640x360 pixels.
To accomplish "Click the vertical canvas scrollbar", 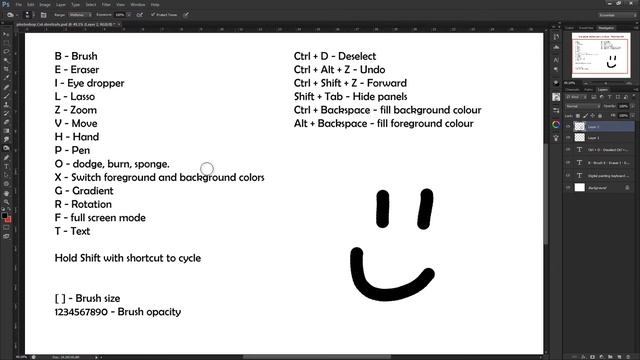I will click(x=546, y=194).
